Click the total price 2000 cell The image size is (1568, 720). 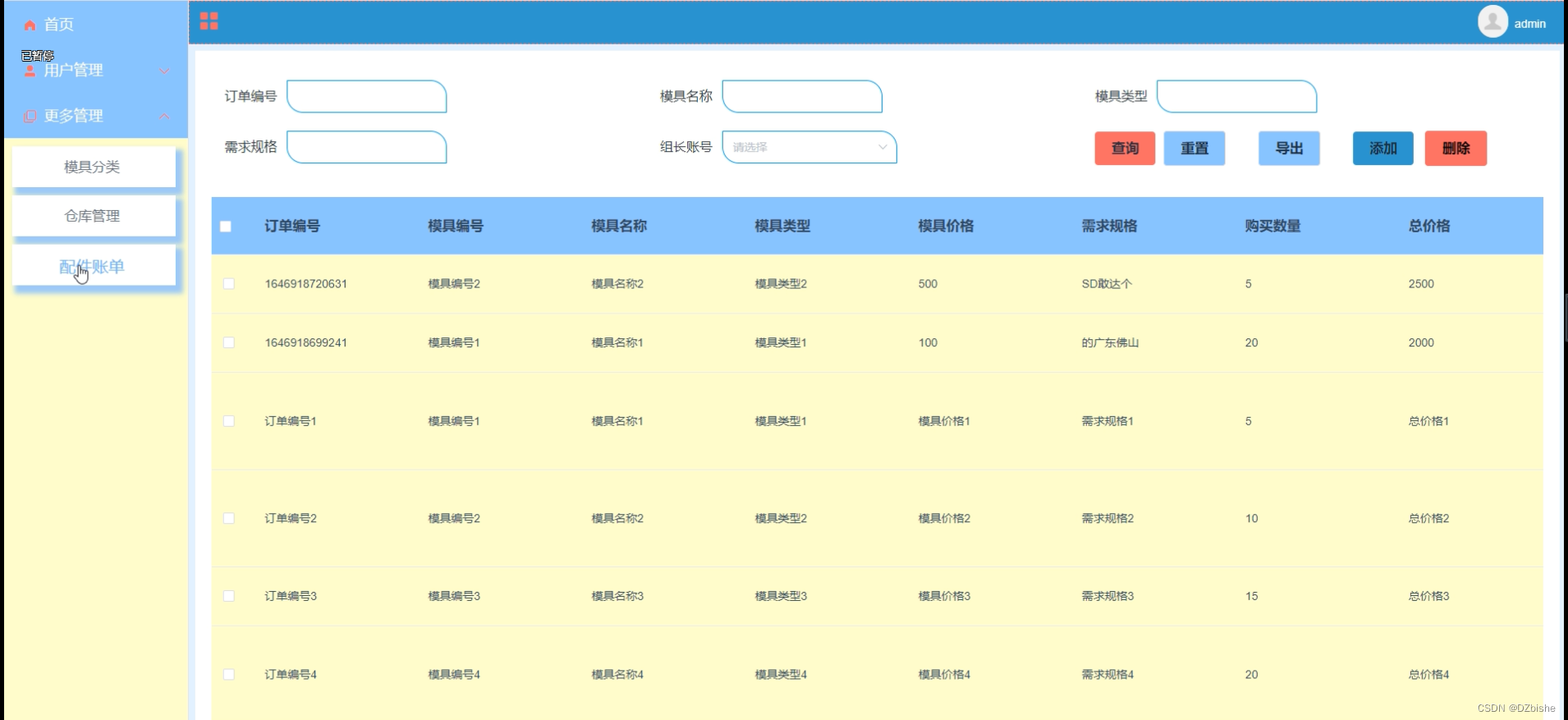click(x=1421, y=342)
